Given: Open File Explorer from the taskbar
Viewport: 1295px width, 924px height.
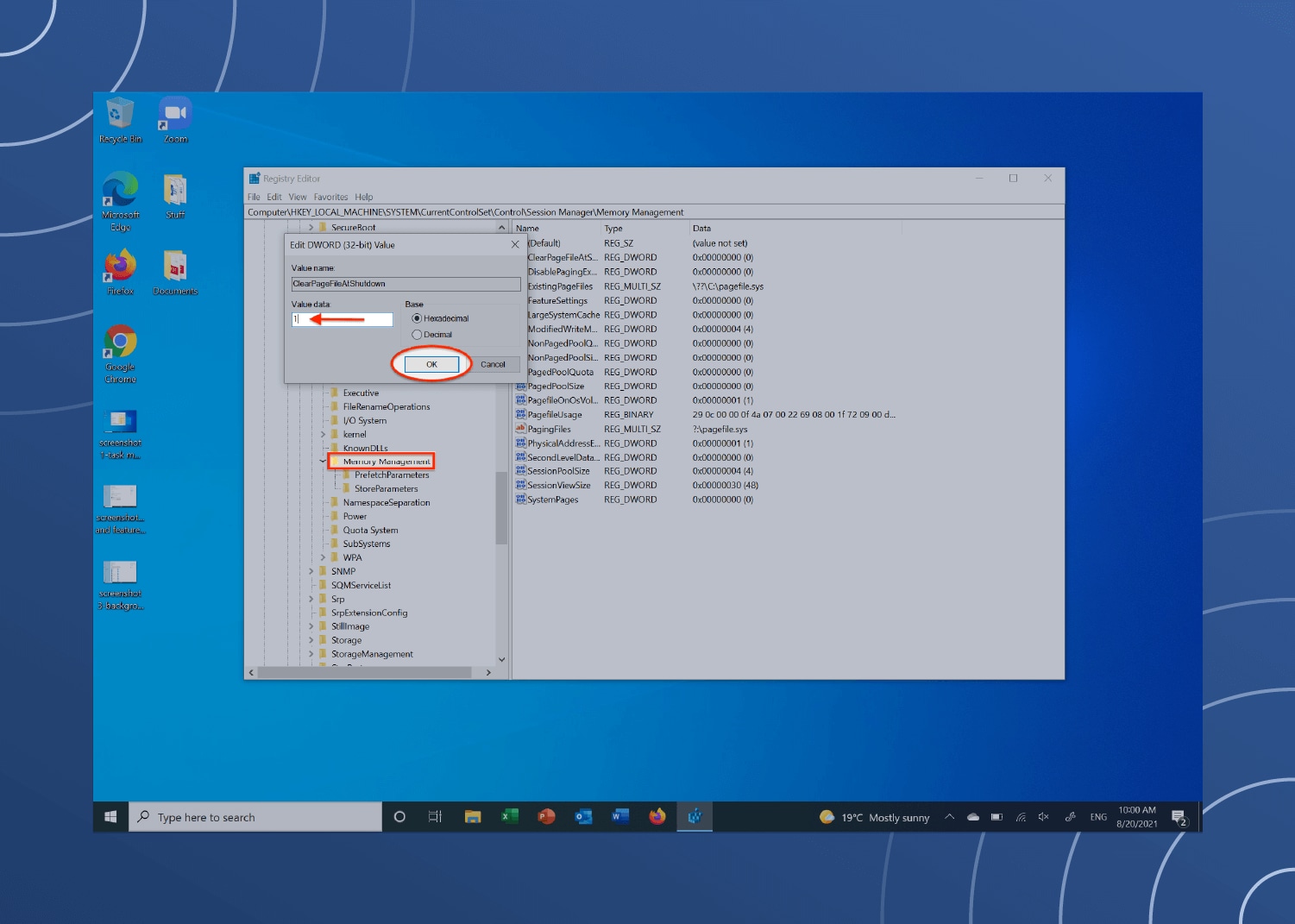Looking at the screenshot, I should click(472, 816).
